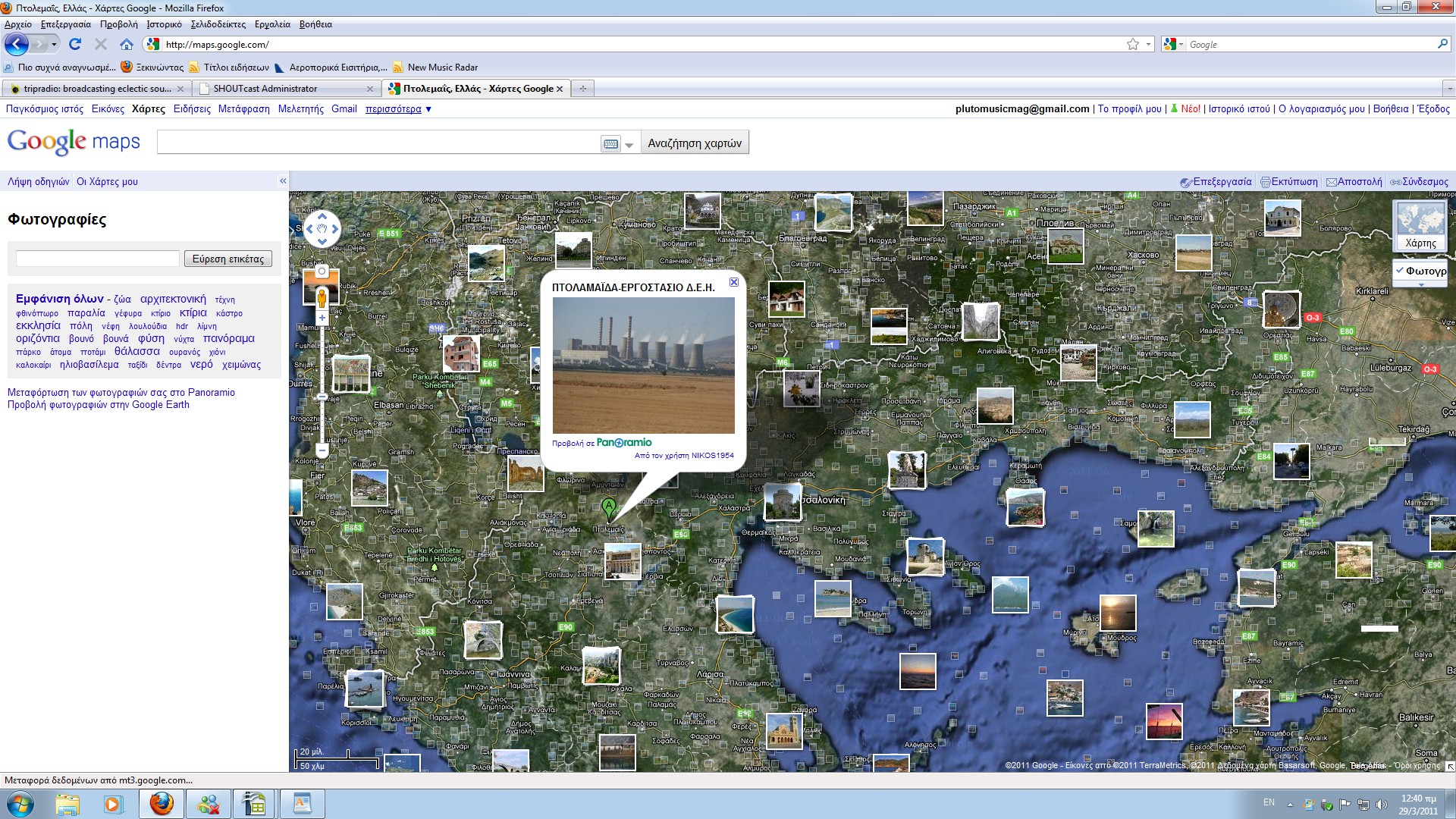
Task: Open the URL bar history dropdown
Action: click(x=1148, y=45)
